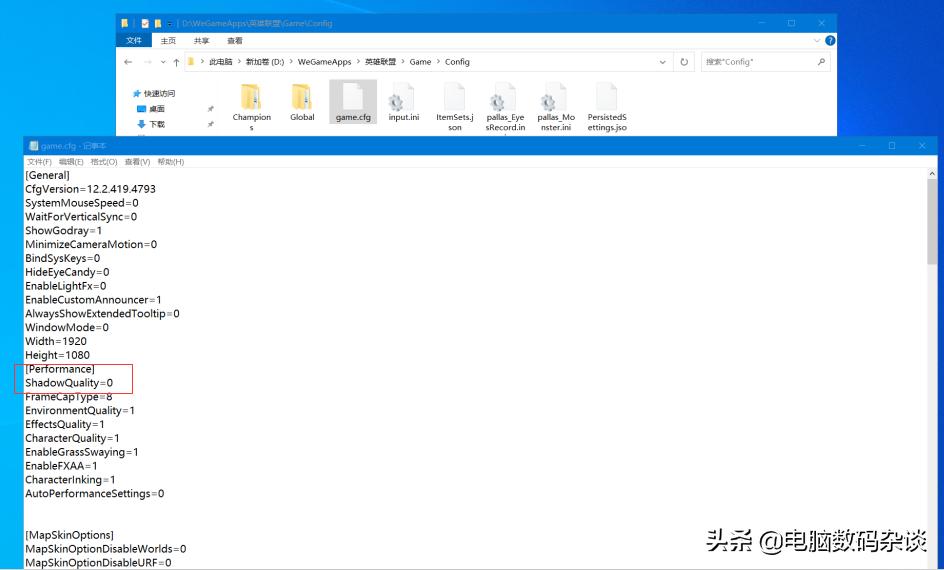Select the pallas_EyesRecord.ini file
Screen dimensions: 944x570
pyautogui.click(x=505, y=104)
